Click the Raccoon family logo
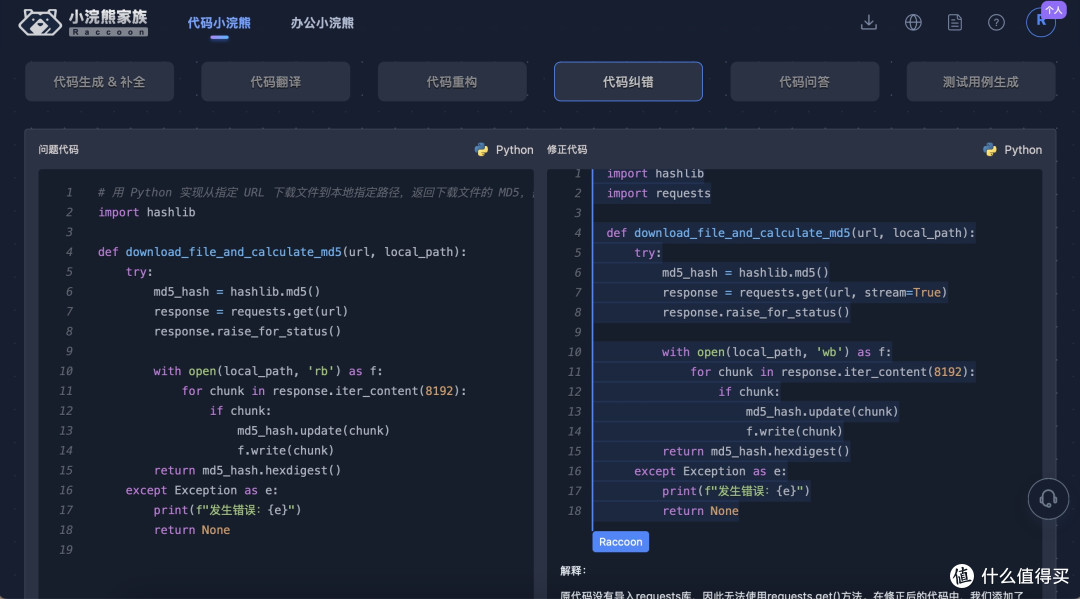This screenshot has width=1080, height=599. pyautogui.click(x=83, y=22)
